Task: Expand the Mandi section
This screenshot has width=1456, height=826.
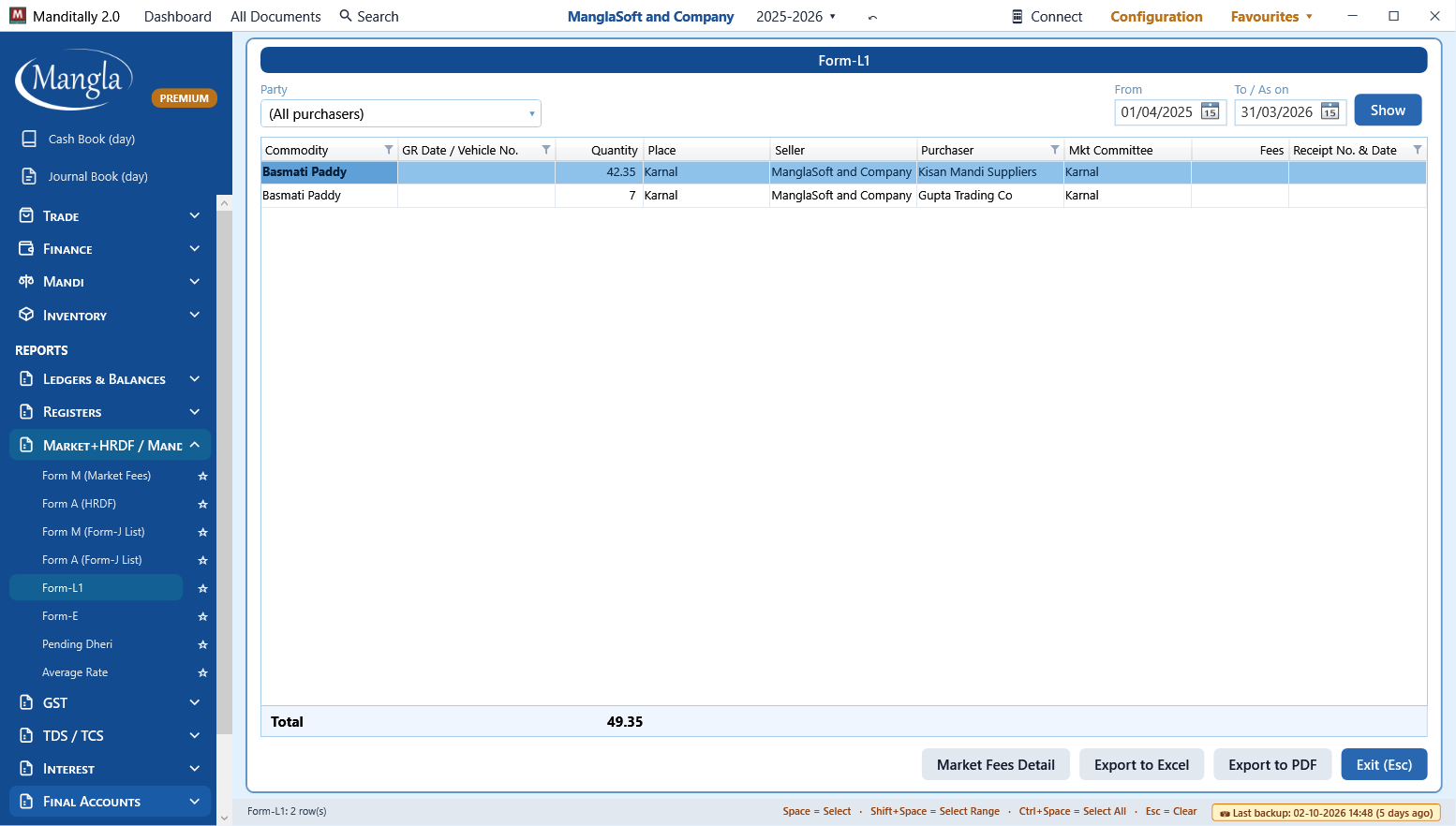Action: [x=111, y=282]
